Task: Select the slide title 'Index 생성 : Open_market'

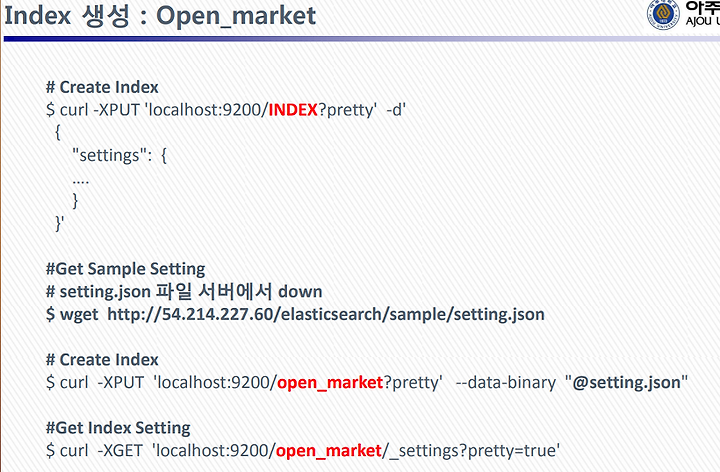Action: (x=160, y=16)
